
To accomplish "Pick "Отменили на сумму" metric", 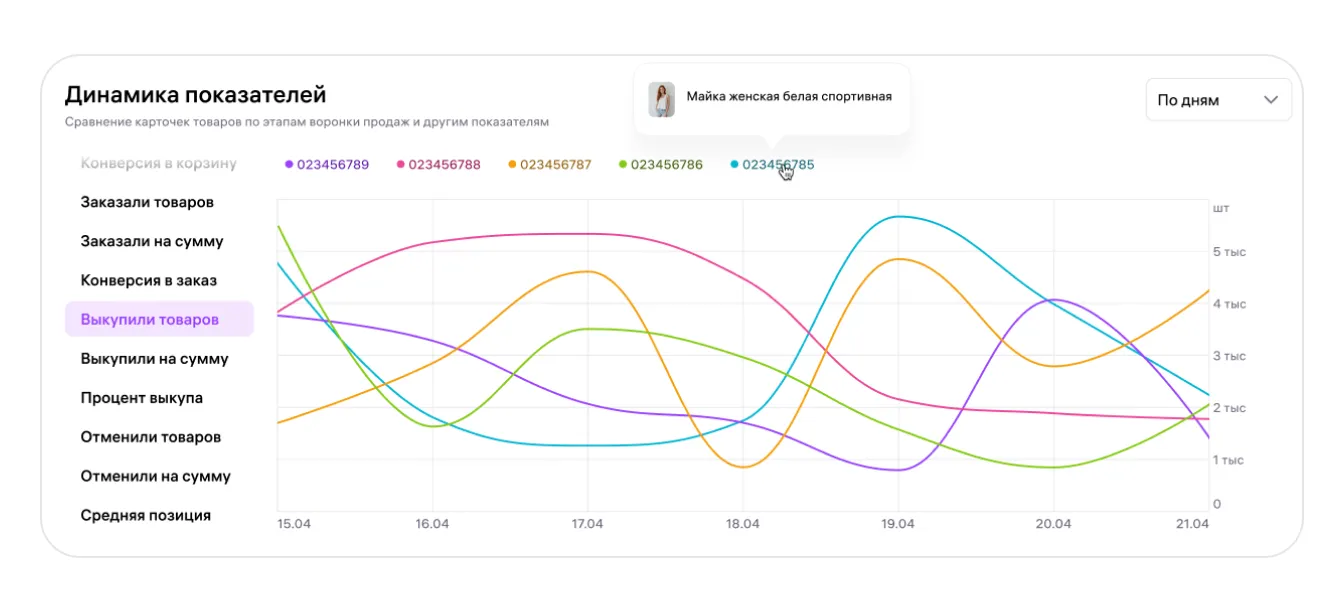I will click(155, 476).
